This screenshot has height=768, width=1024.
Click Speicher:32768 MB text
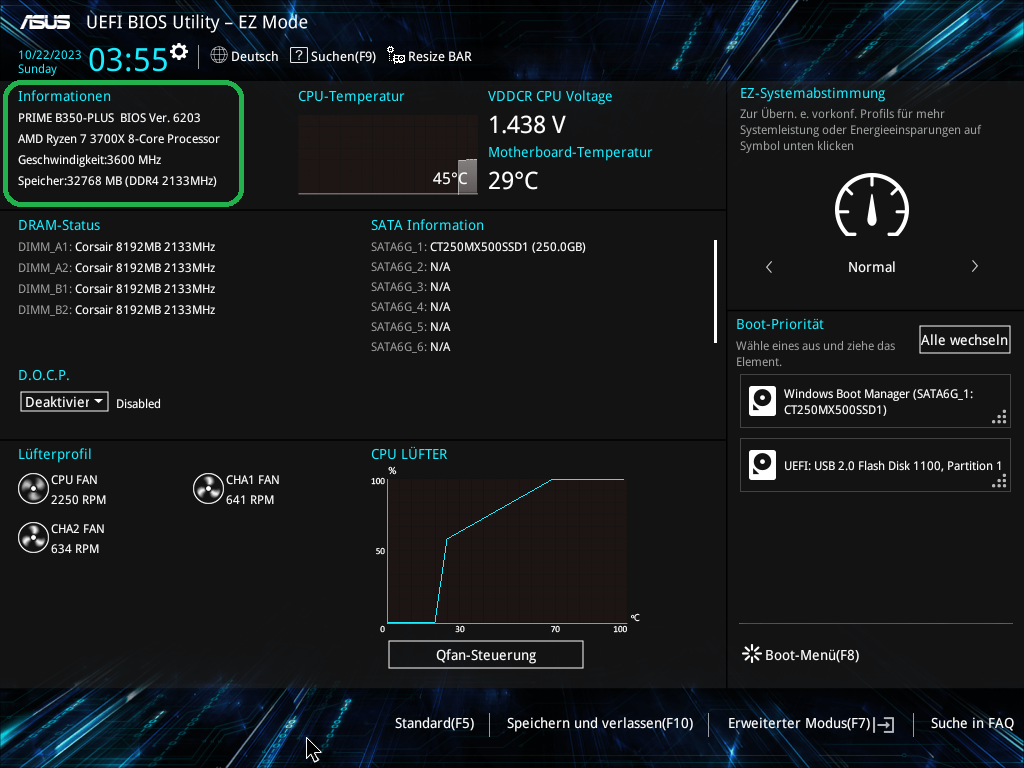(x=117, y=181)
